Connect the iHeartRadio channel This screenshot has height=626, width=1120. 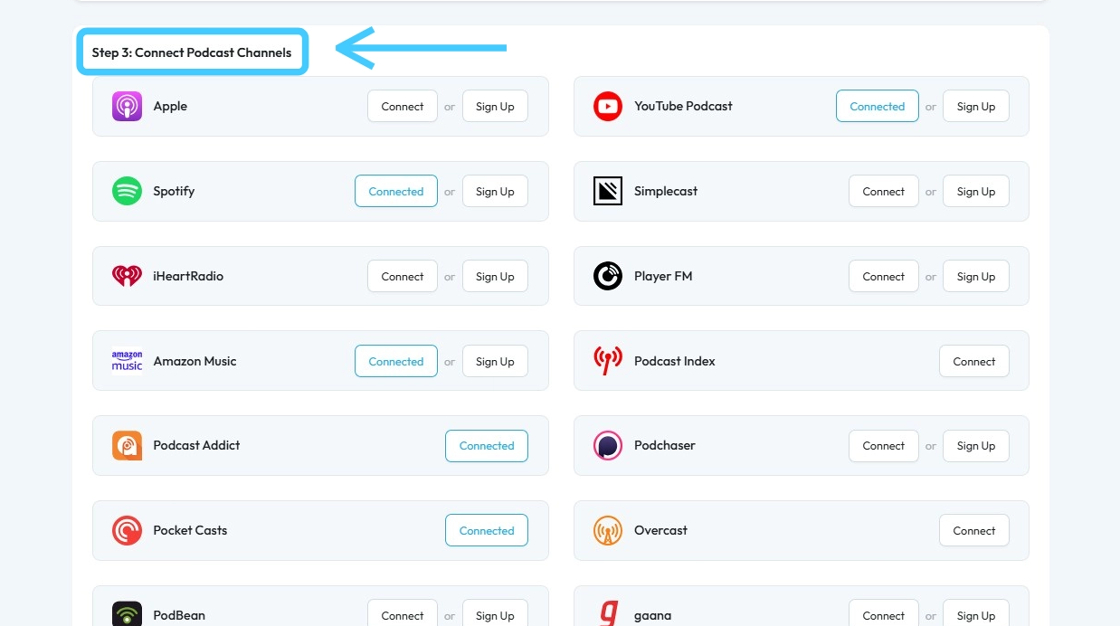click(402, 276)
